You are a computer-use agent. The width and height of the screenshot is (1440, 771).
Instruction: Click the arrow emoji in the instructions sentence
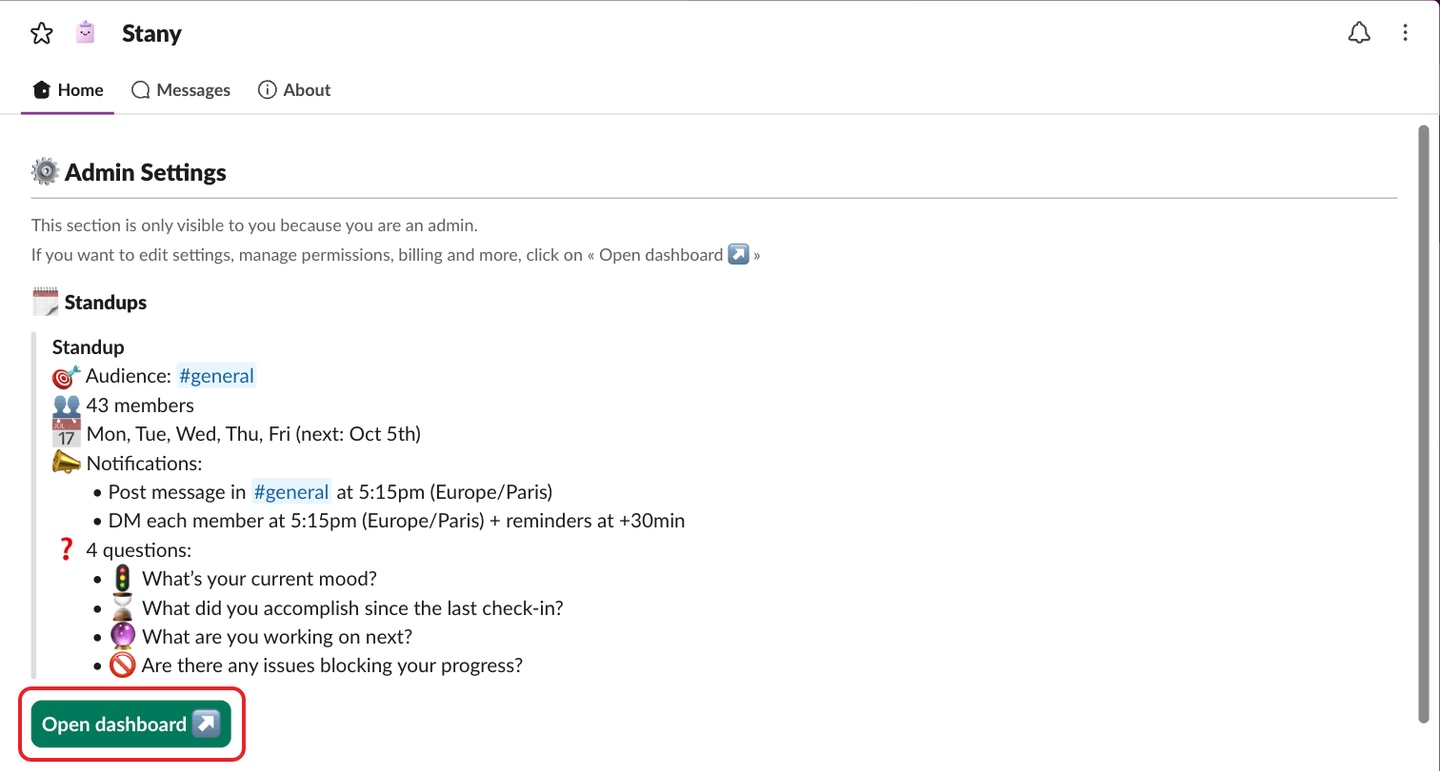[738, 254]
